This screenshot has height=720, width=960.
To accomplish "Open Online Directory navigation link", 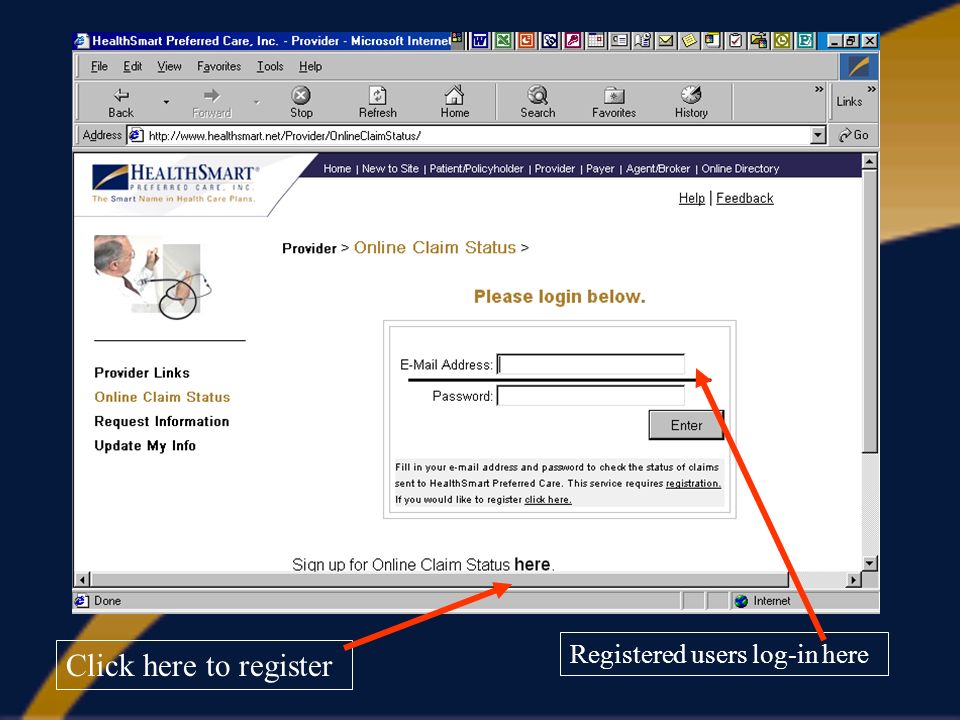I will point(740,168).
